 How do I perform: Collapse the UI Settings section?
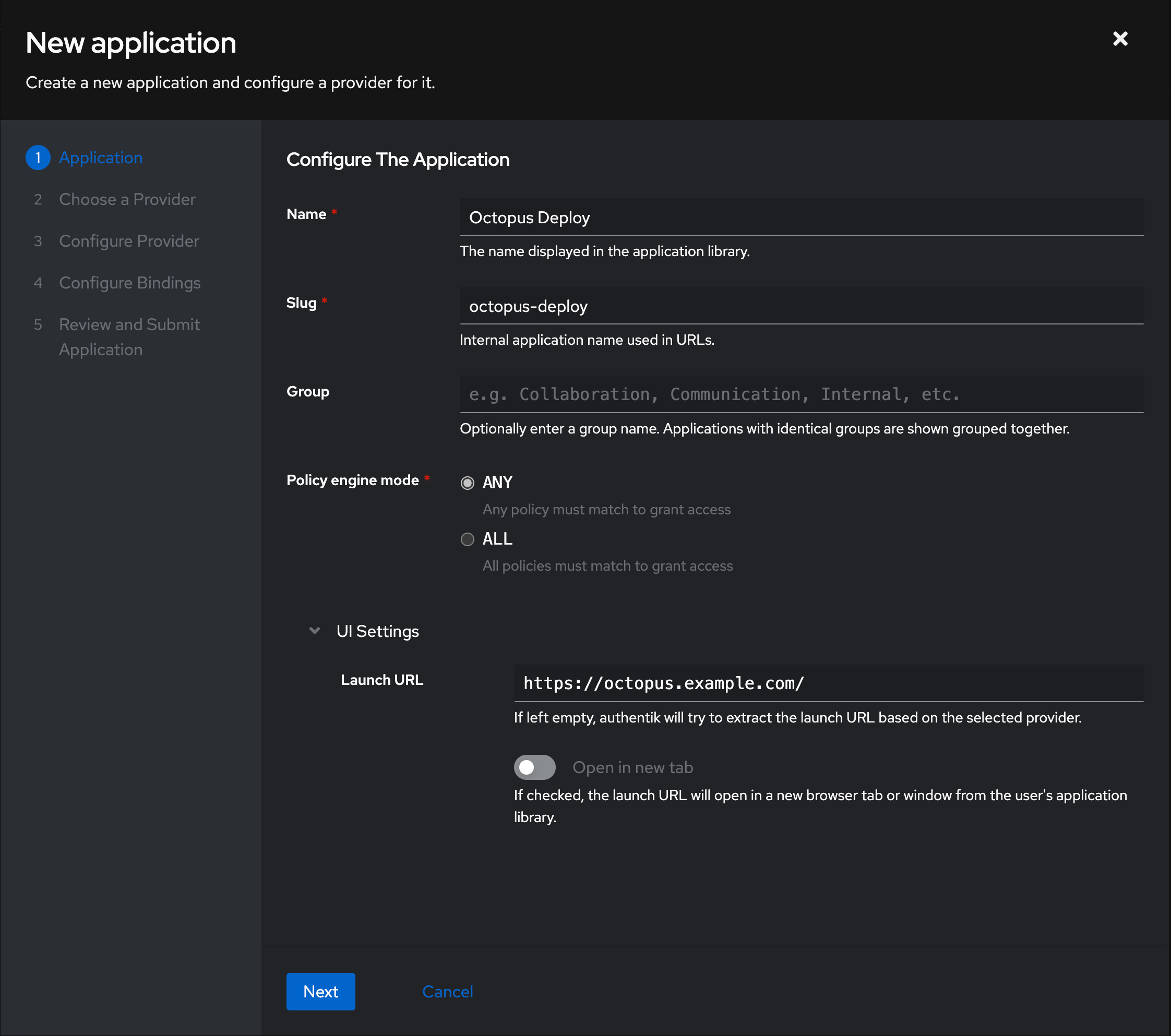(x=377, y=631)
